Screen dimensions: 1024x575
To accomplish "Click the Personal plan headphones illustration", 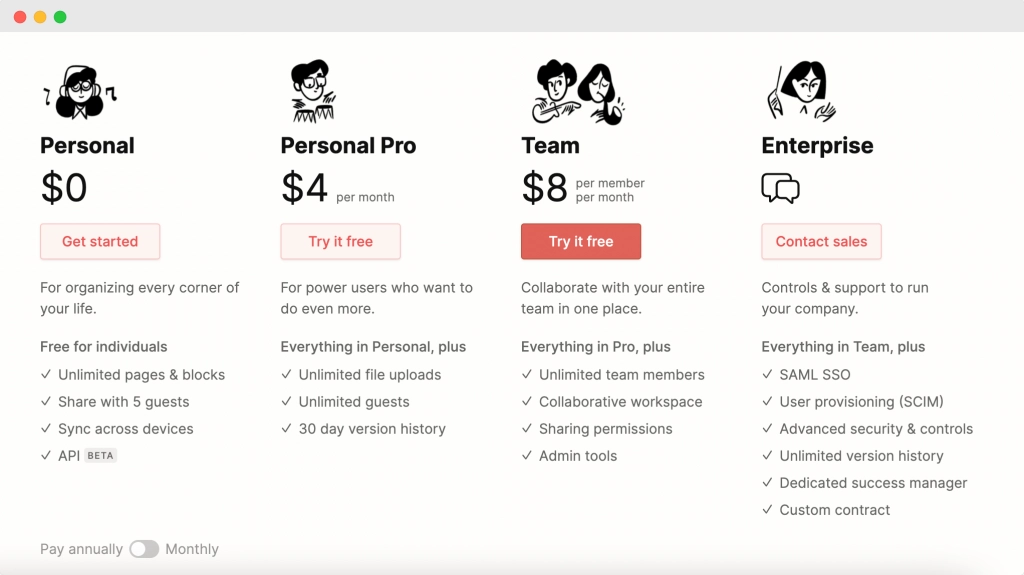I will click(80, 92).
